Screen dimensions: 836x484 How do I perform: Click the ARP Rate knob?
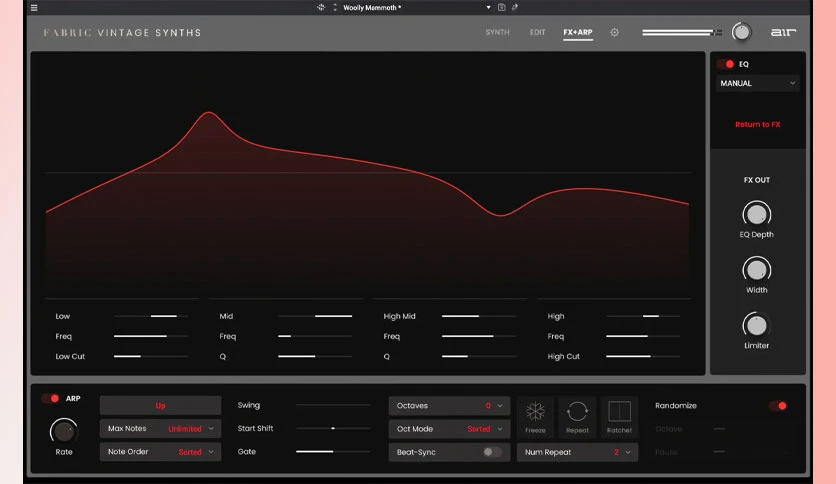64,431
